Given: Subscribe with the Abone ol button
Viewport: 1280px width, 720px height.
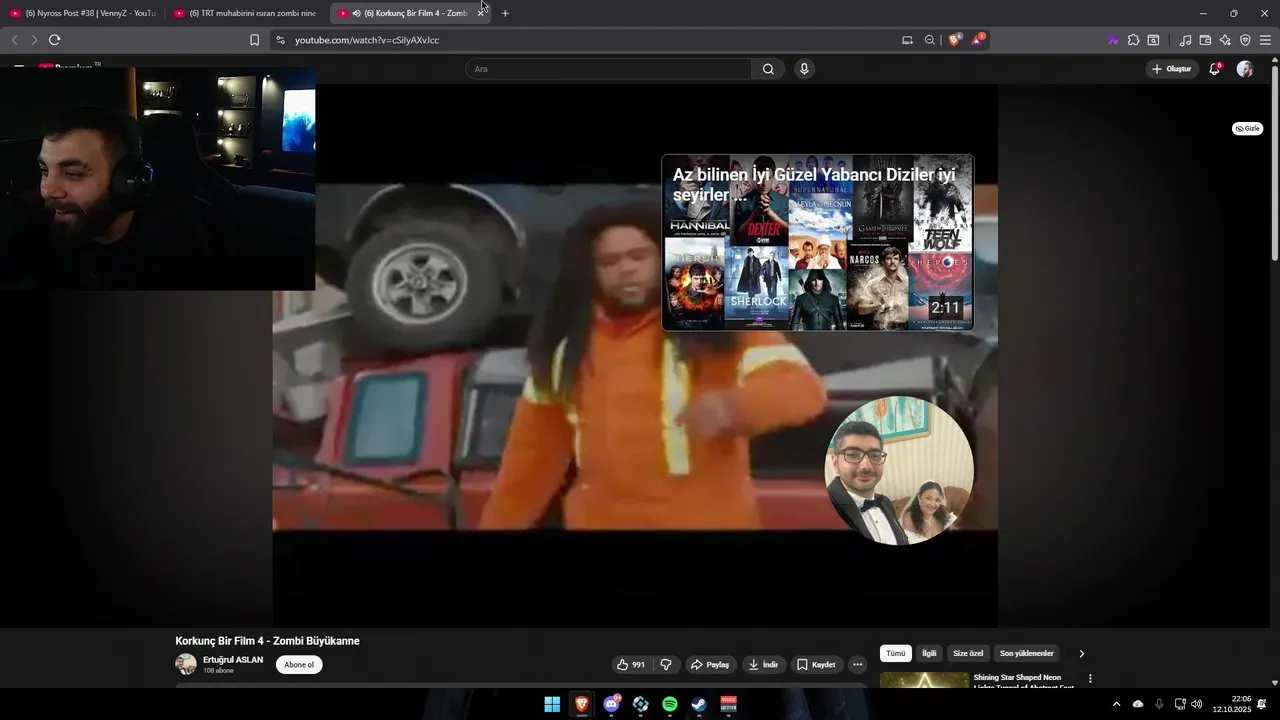Looking at the screenshot, I should click(299, 665).
